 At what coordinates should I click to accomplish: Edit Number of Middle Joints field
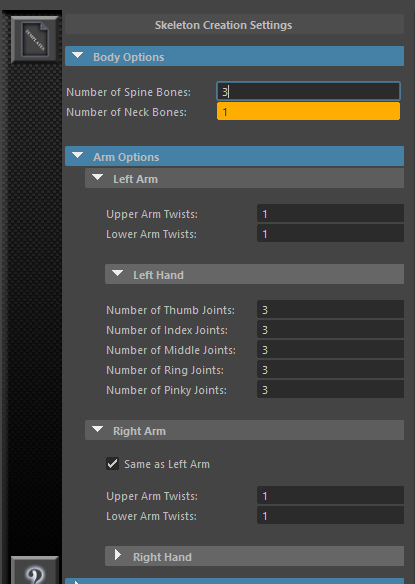point(330,350)
